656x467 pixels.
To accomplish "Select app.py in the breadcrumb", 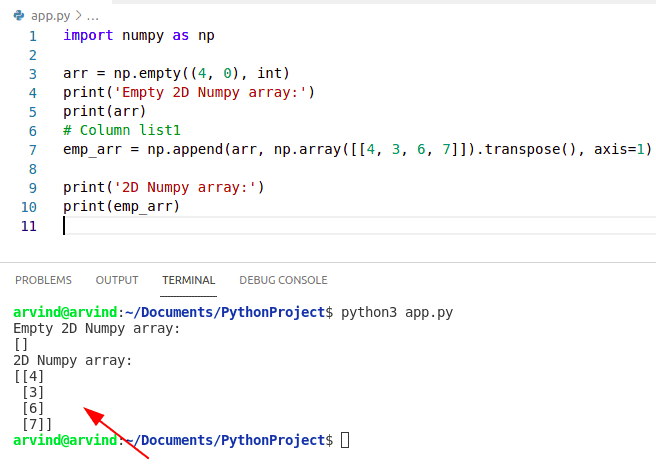I will click(51, 16).
